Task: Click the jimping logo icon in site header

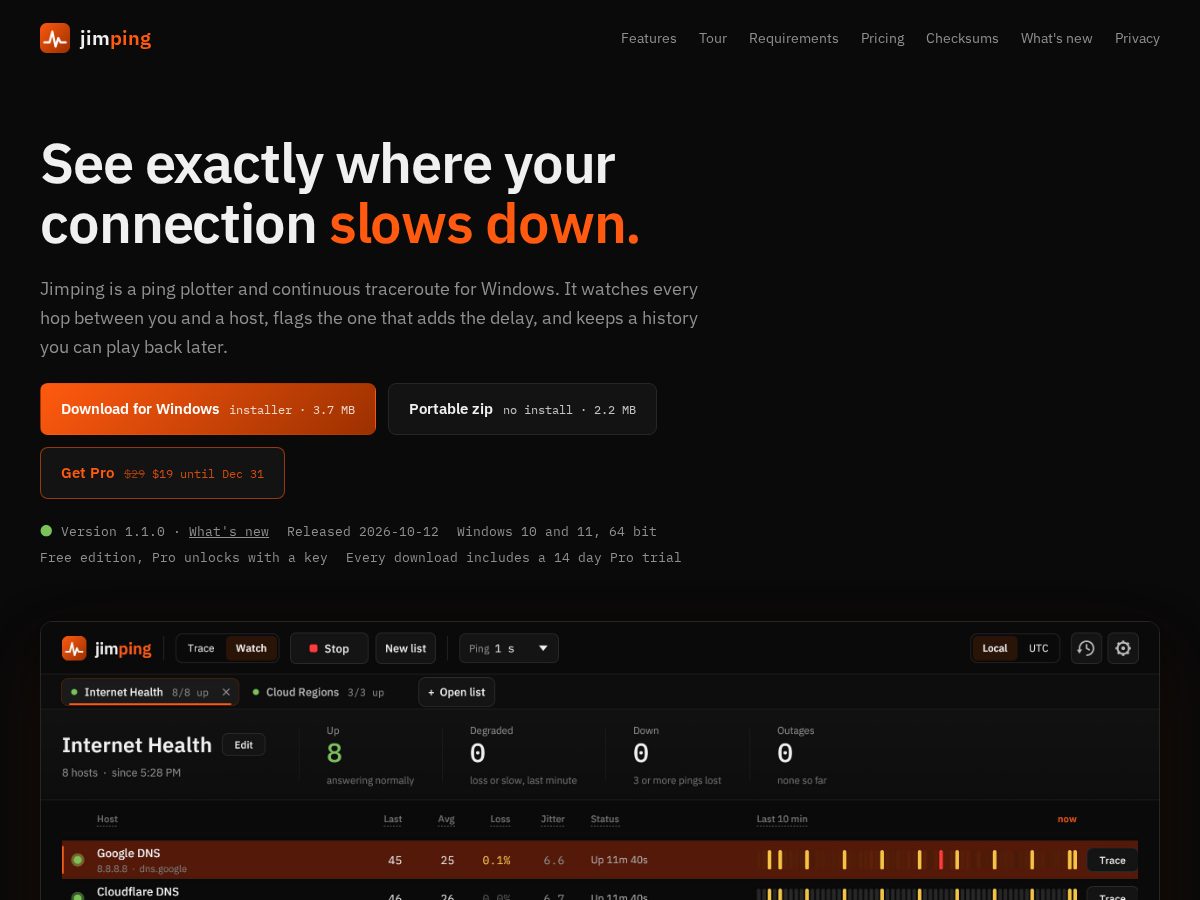Action: (55, 38)
